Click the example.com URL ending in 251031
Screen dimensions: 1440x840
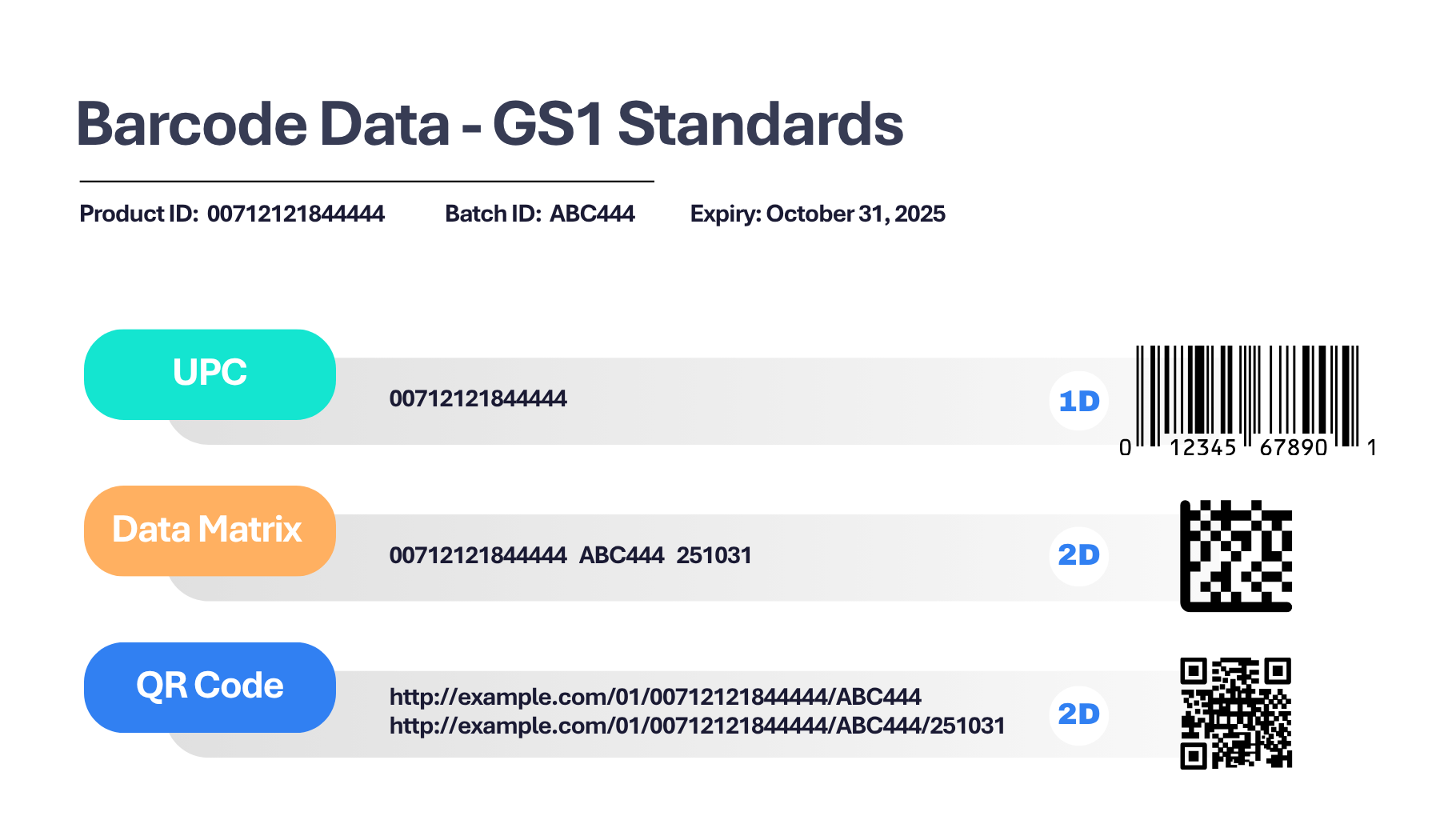tap(697, 726)
